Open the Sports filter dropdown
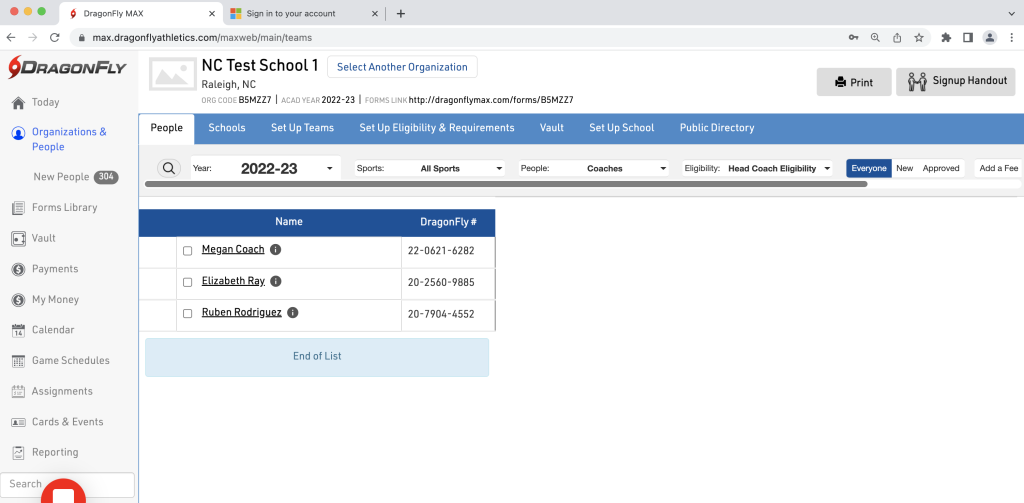1024x503 pixels. (430, 169)
